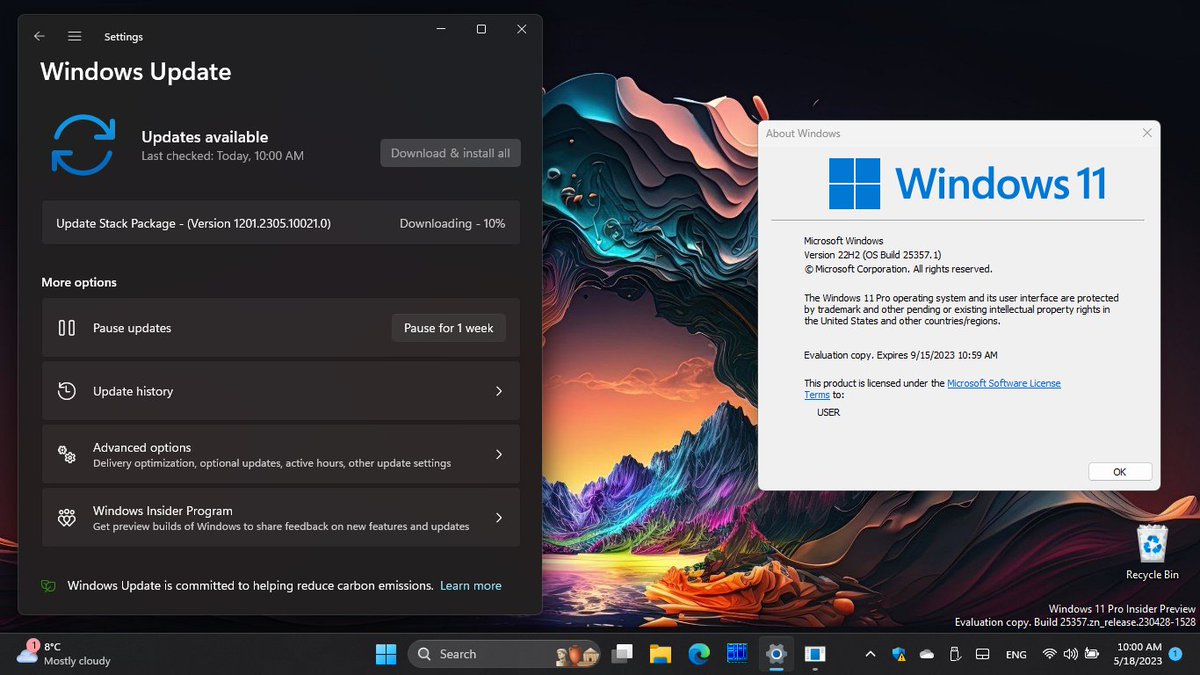This screenshot has height=675, width=1200.
Task: Switch to the About Windows winver taskbar icon
Action: coord(815,654)
